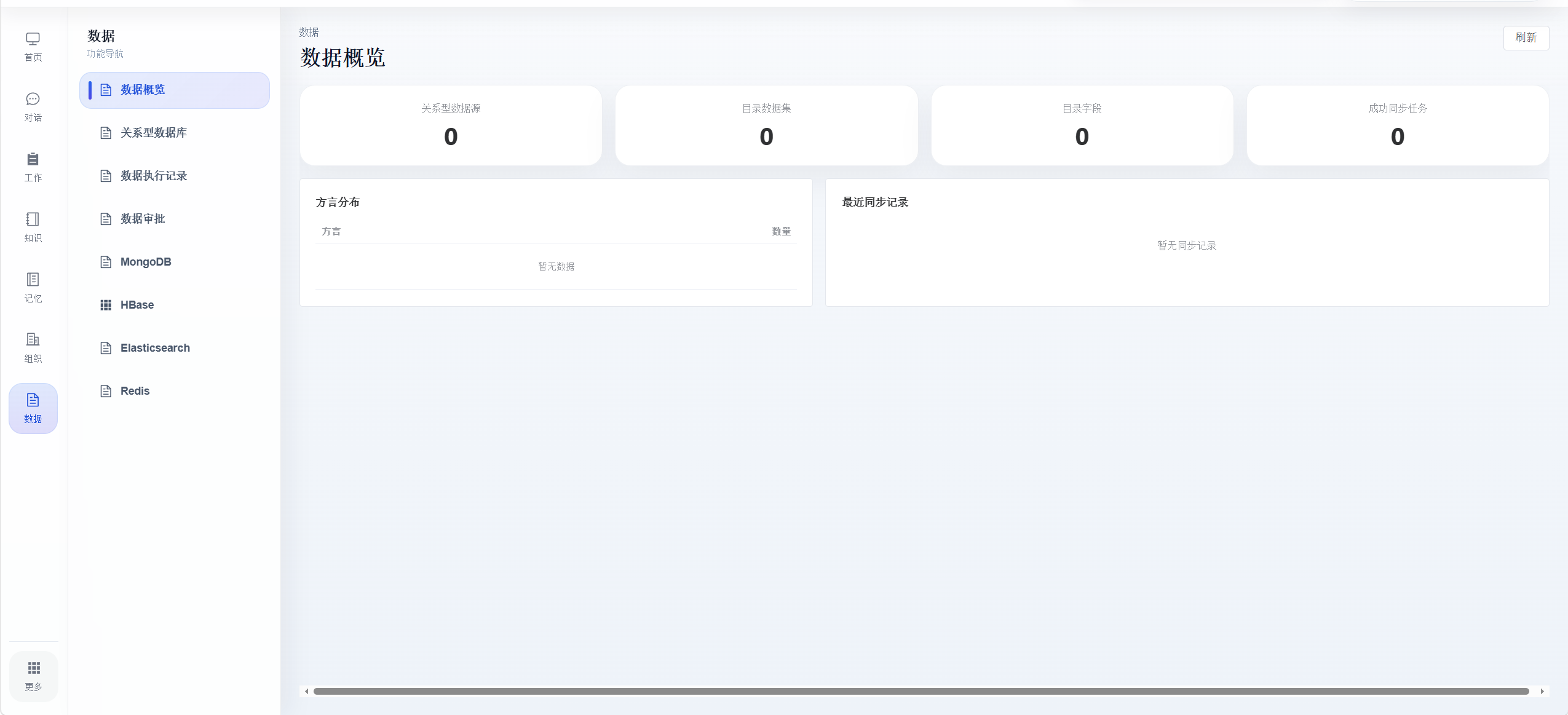This screenshot has width=1568, height=715.
Task: Click the 方言 column header
Action: pos(331,231)
